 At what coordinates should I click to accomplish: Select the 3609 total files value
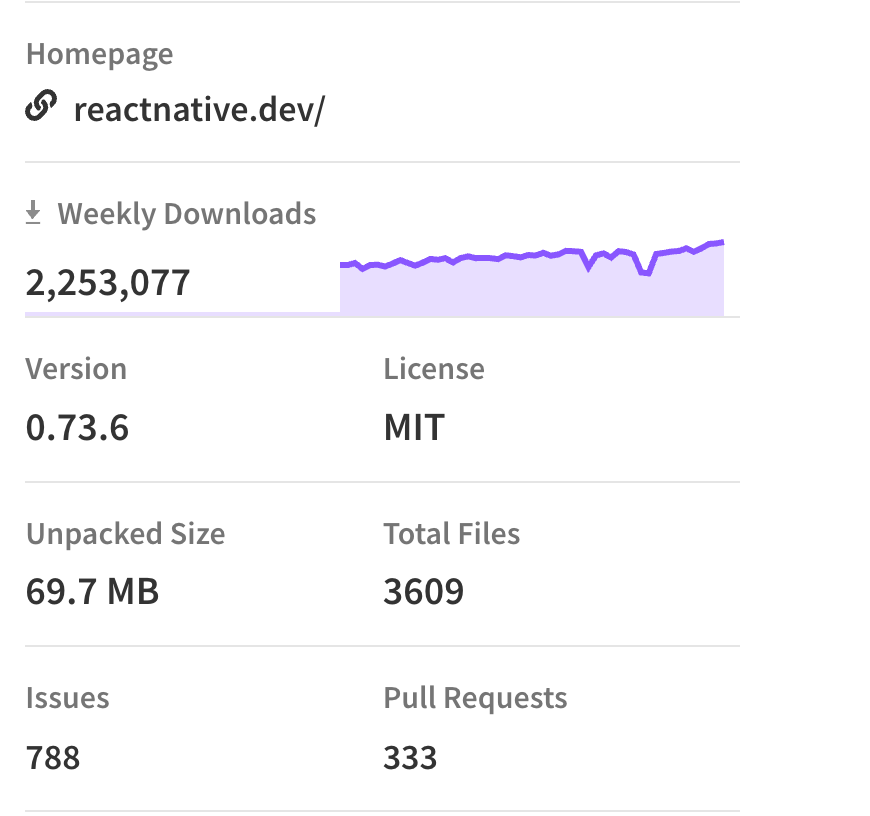coord(423,592)
